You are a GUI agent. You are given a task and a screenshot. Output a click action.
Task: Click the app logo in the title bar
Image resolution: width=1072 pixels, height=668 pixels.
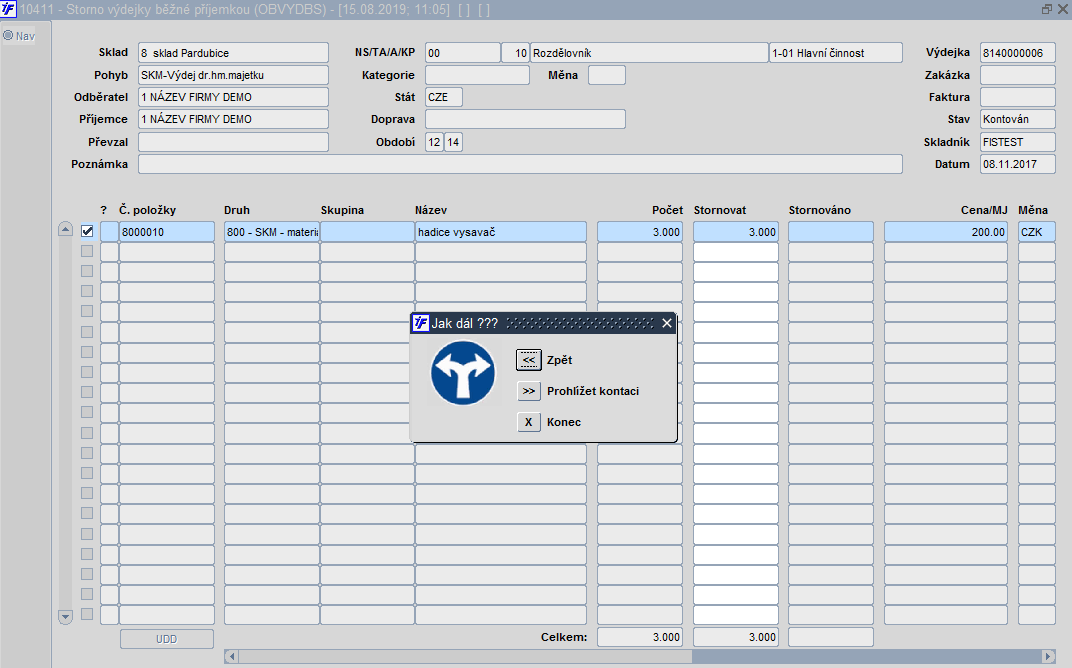8,9
